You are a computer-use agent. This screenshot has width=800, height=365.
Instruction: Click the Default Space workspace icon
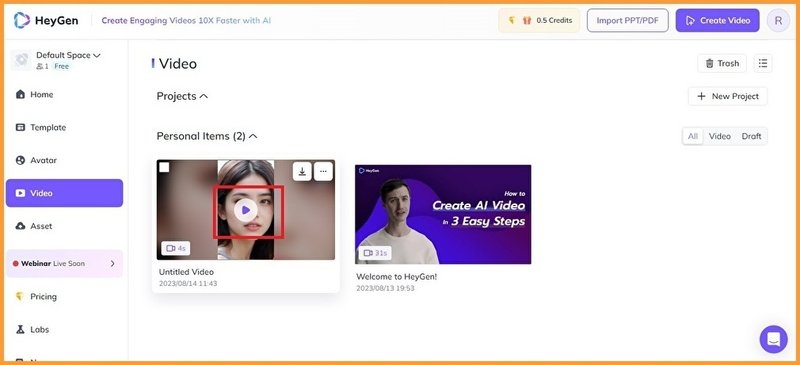pyautogui.click(x=21, y=60)
